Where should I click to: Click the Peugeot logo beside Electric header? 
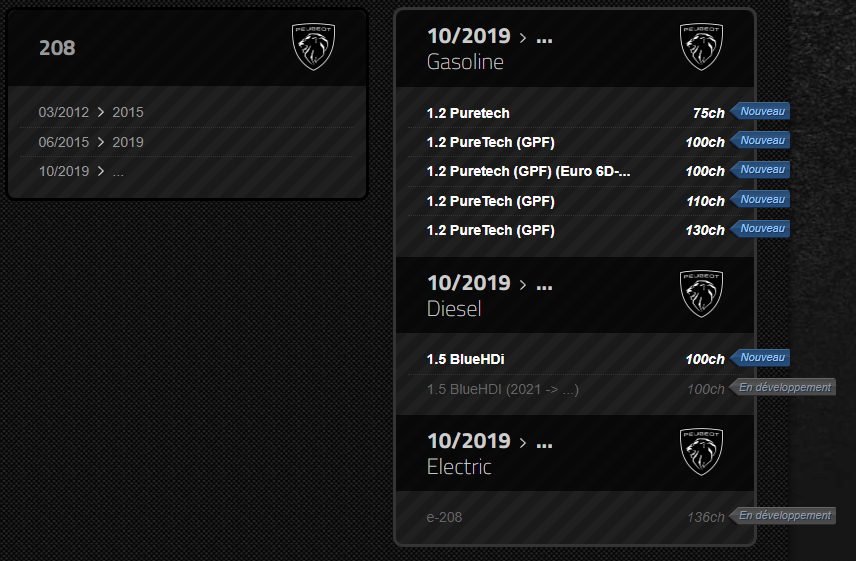point(701,451)
